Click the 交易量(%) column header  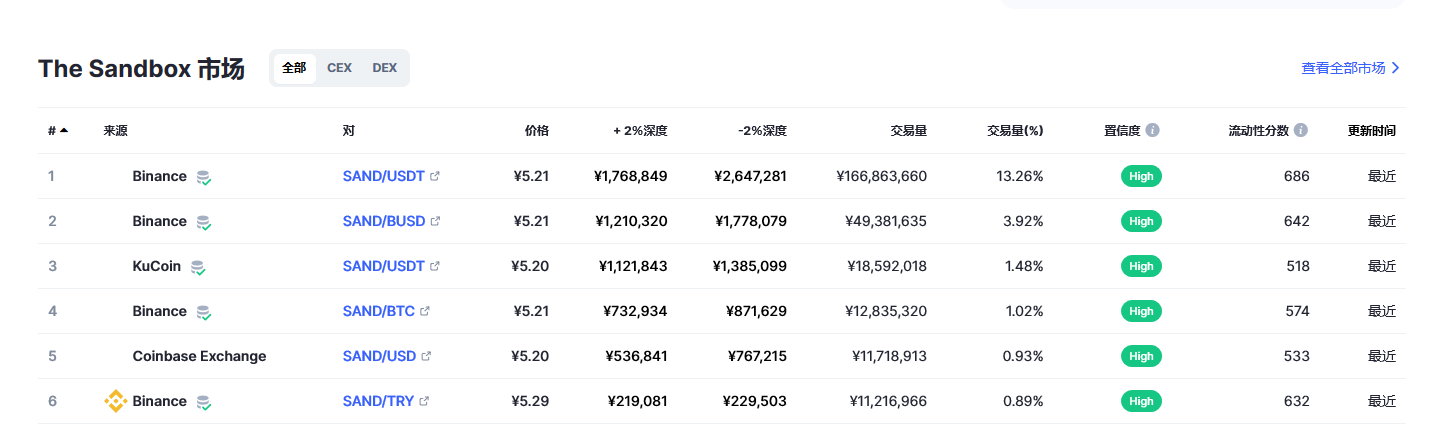[1015, 130]
